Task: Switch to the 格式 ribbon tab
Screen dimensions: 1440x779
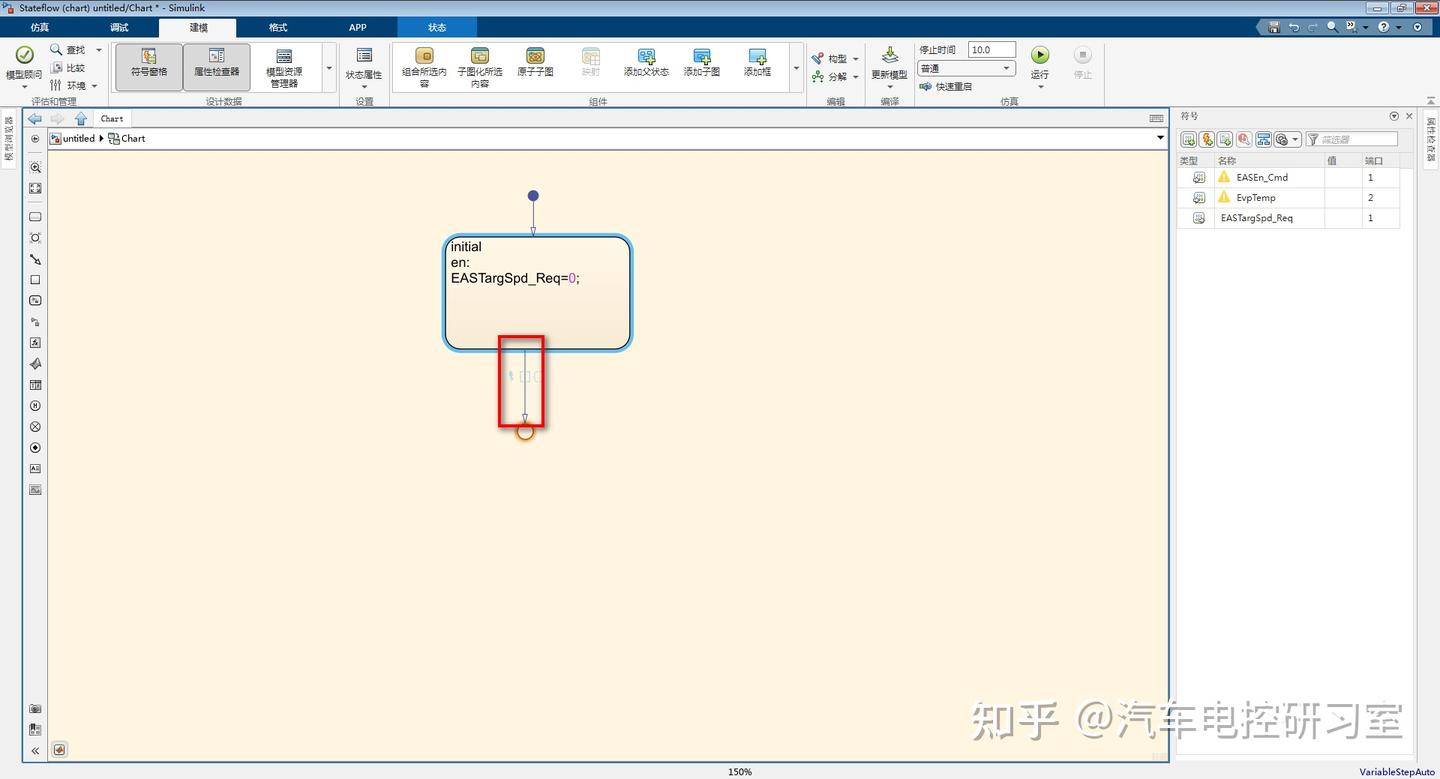Action: (x=278, y=27)
